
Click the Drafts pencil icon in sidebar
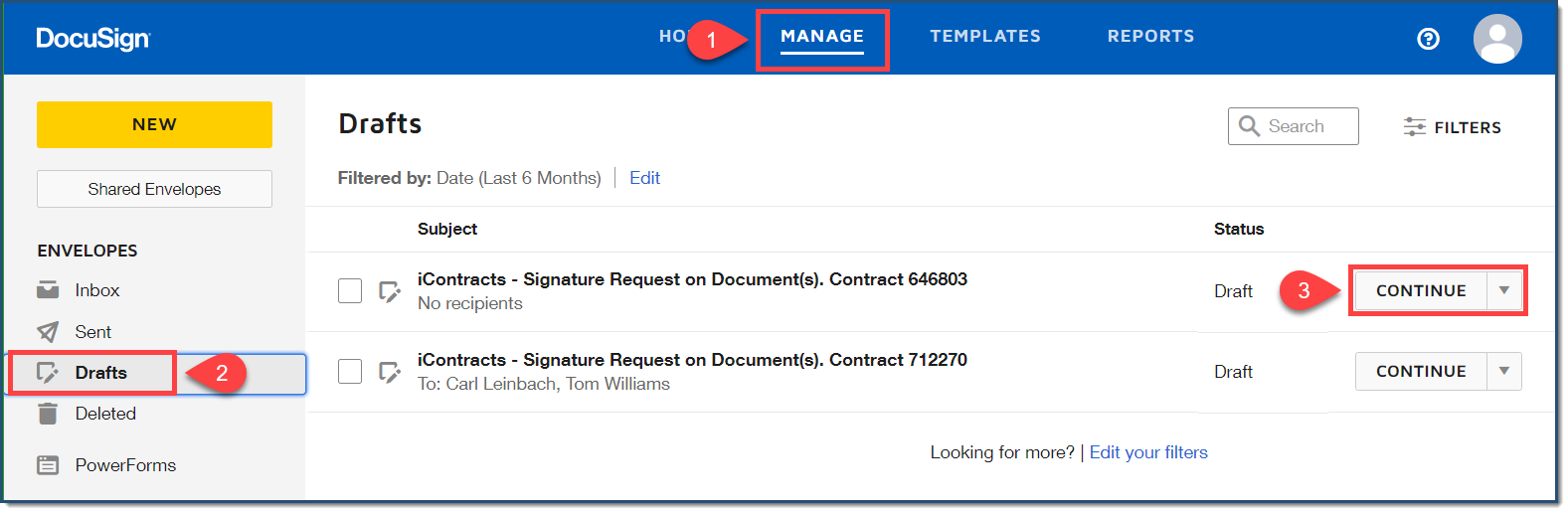[x=48, y=373]
